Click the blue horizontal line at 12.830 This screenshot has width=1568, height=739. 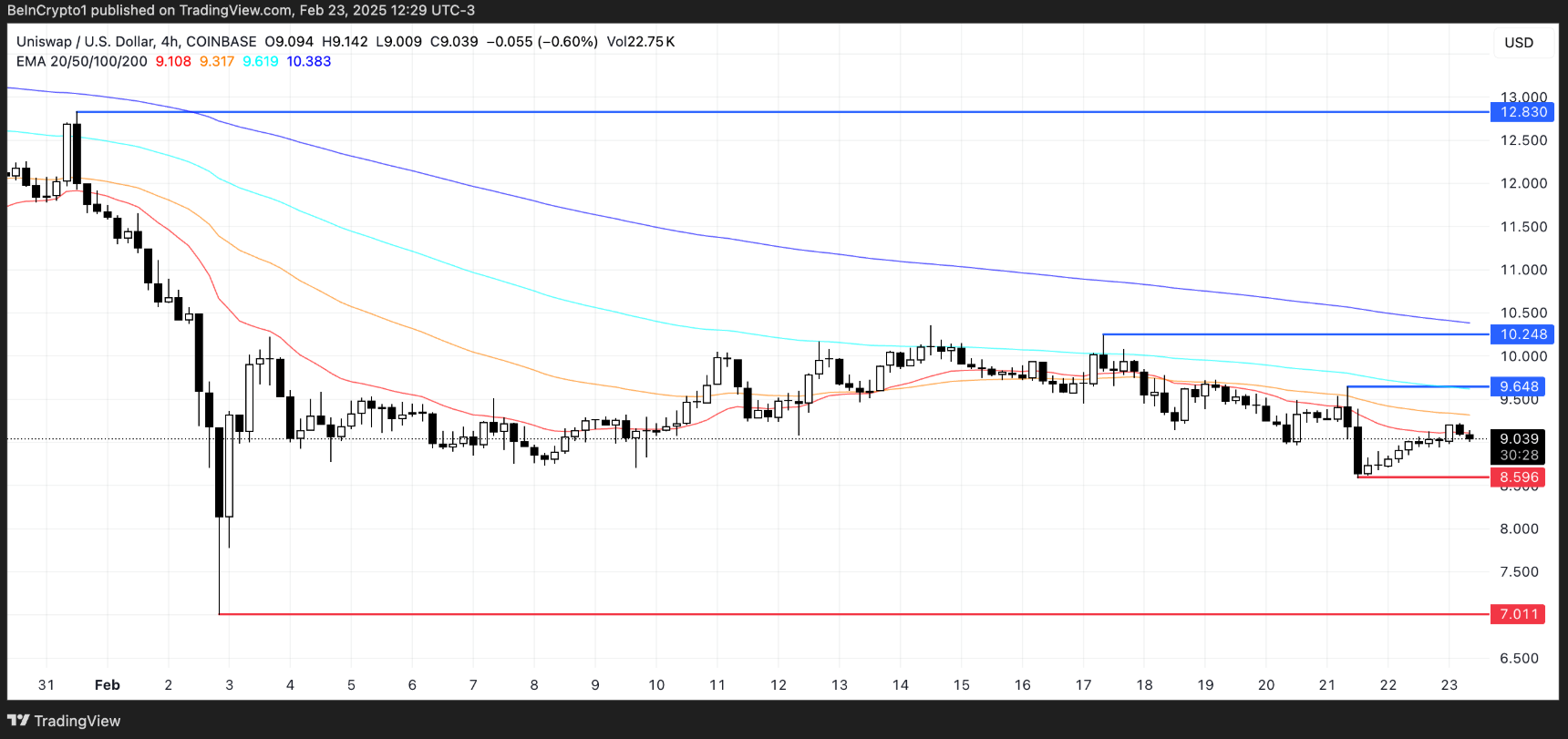pos(820,112)
